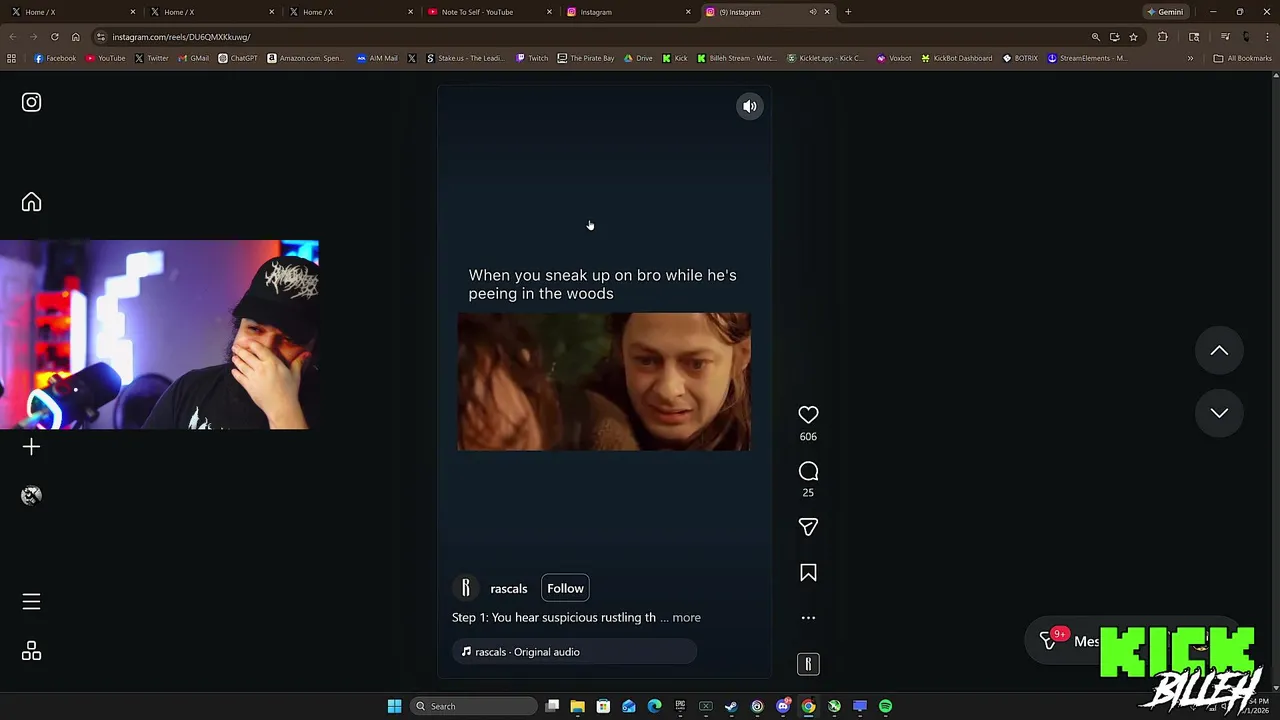Screen dimensions: 1280x720
Task: Open the Also from Meta grid icon
Action: 31,652
